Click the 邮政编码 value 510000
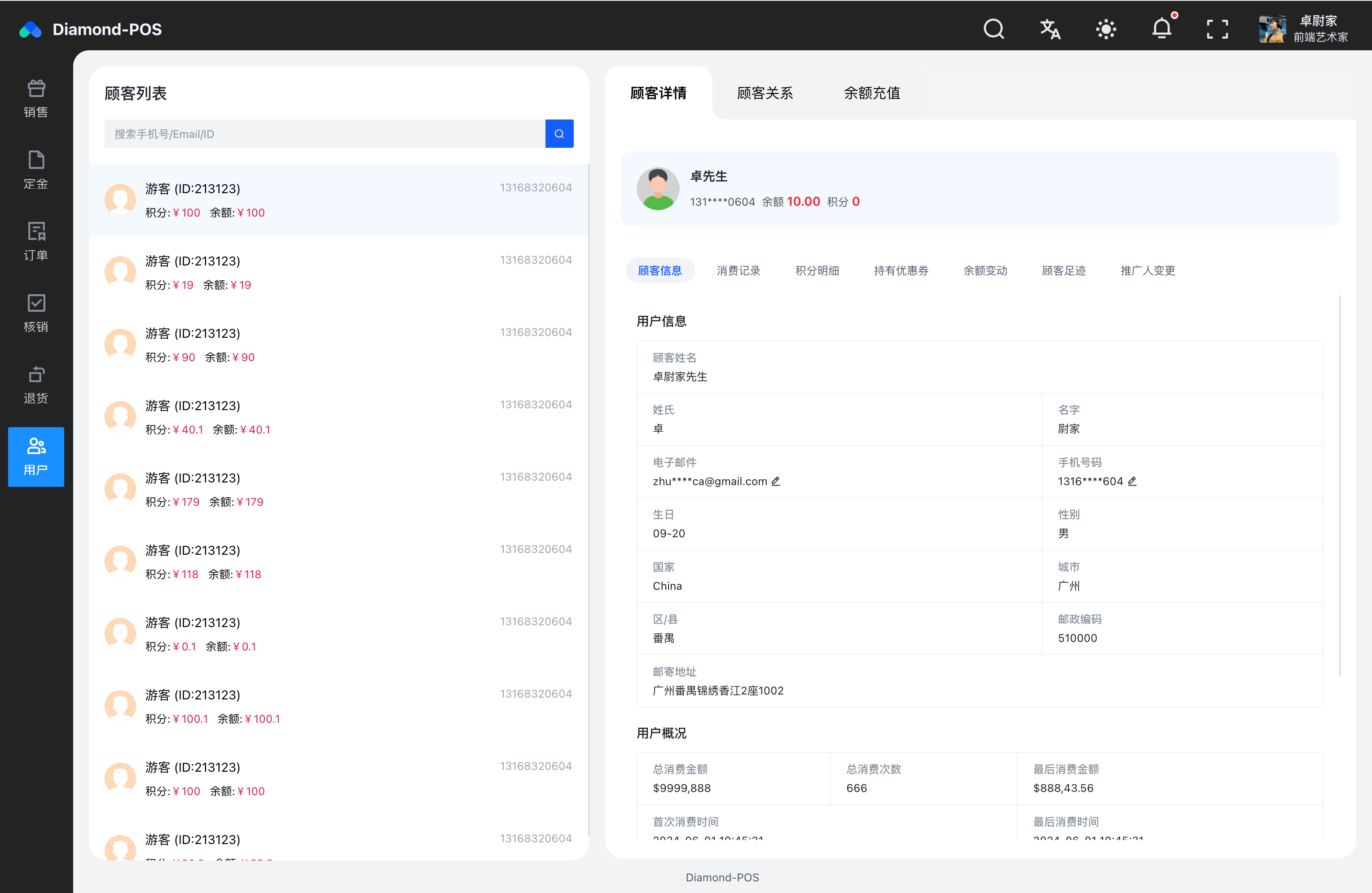This screenshot has height=893, width=1372. click(x=1077, y=638)
